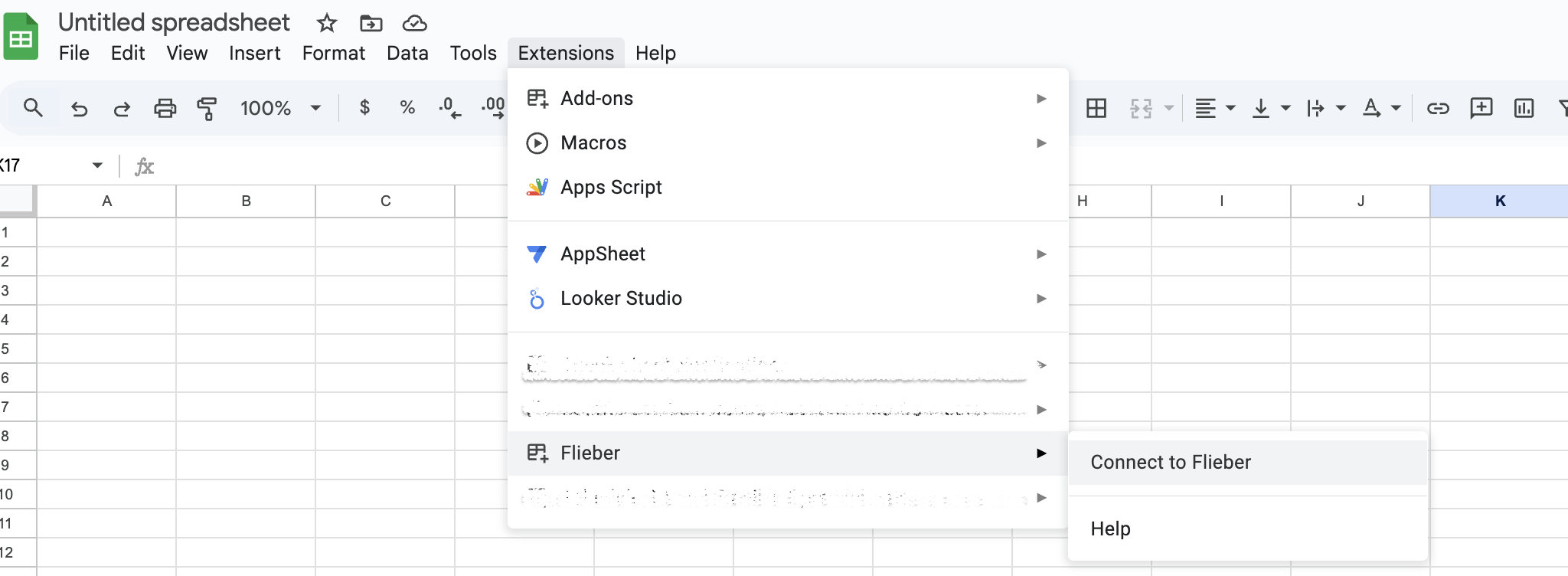Image resolution: width=1568 pixels, height=576 pixels.
Task: Click the add comment icon
Action: [x=1481, y=108]
